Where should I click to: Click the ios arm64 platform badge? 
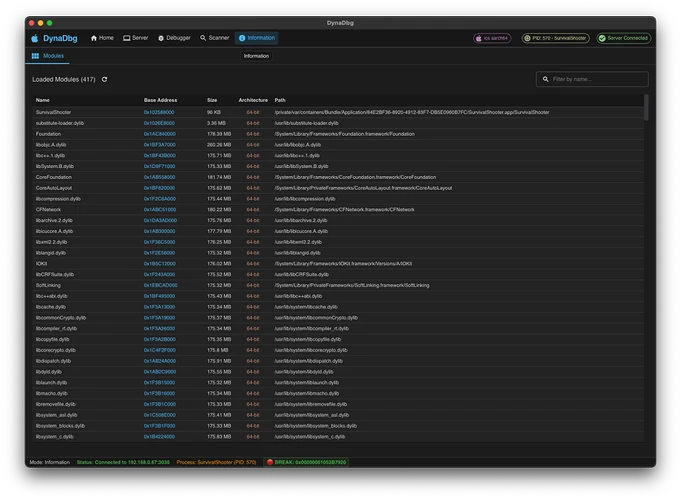(492, 38)
